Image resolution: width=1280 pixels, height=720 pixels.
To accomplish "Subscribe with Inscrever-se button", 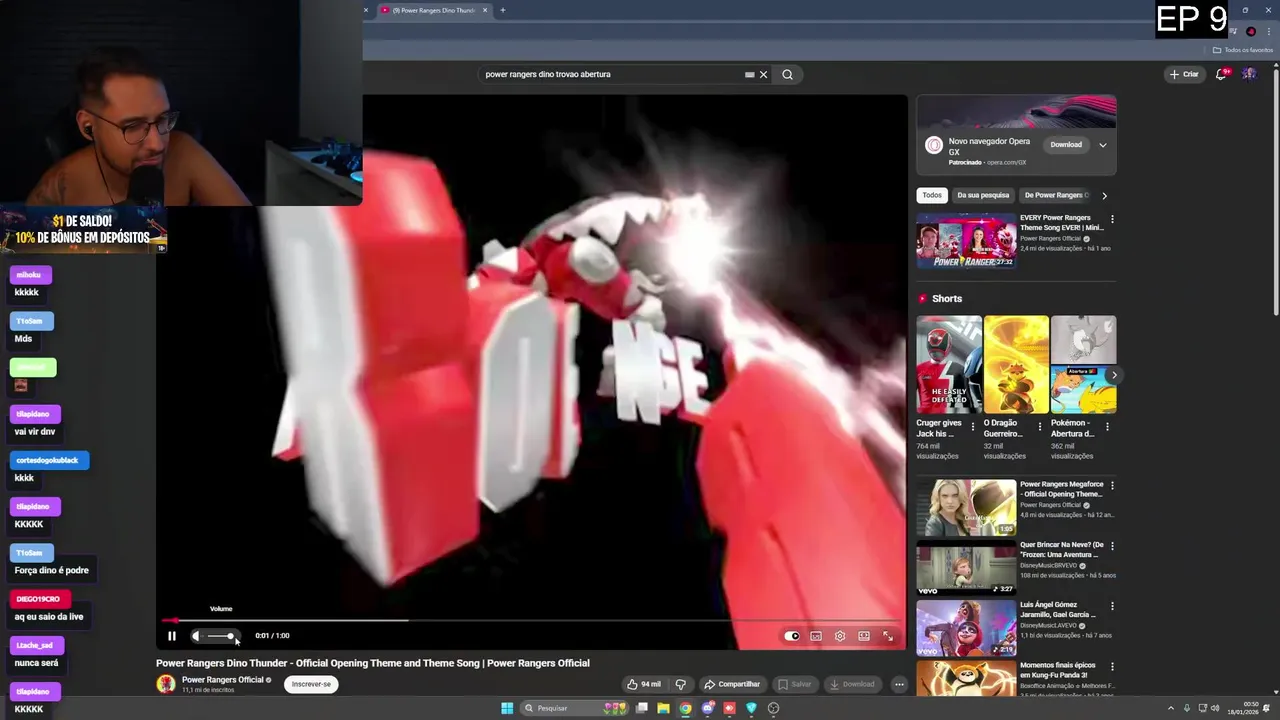I will tap(311, 684).
